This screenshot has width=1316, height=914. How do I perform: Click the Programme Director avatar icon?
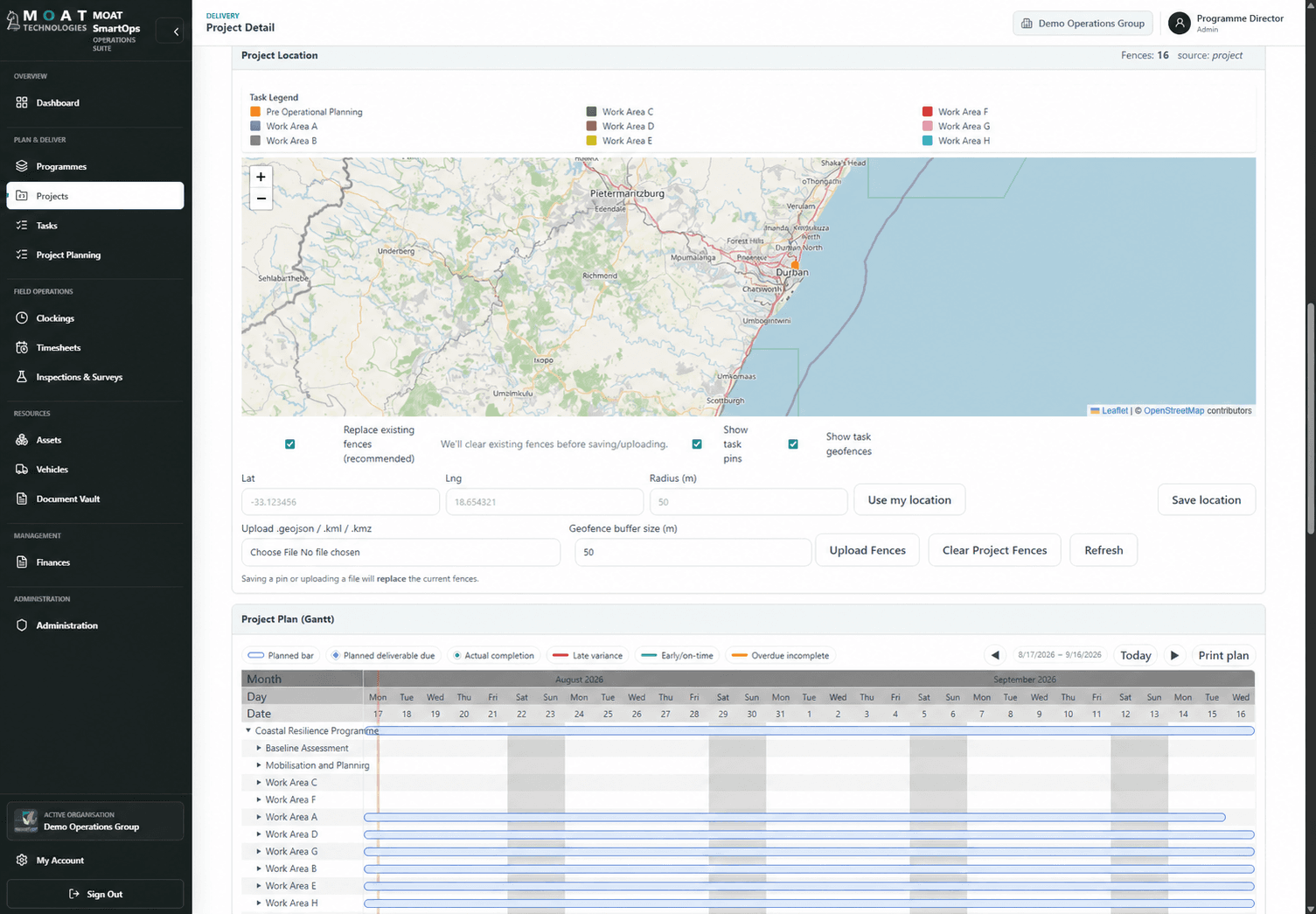pos(1180,24)
